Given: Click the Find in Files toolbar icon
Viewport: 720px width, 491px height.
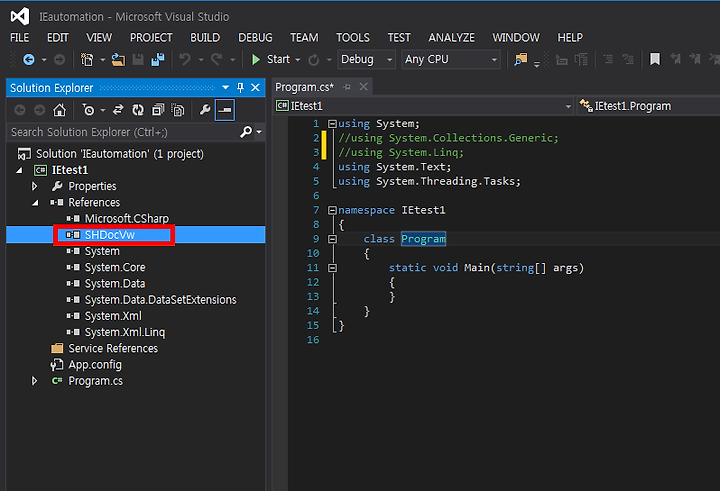Looking at the screenshot, I should tap(521, 59).
